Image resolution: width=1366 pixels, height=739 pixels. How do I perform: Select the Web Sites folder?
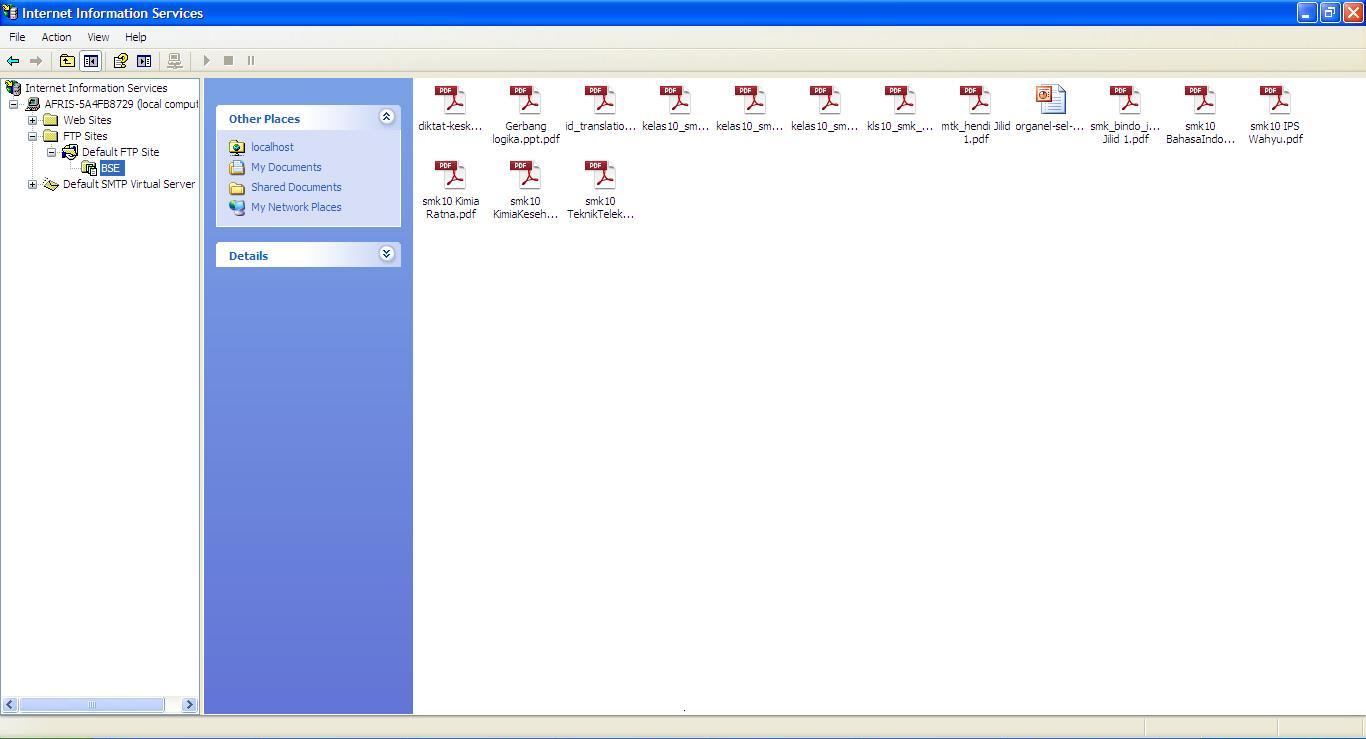(78, 120)
